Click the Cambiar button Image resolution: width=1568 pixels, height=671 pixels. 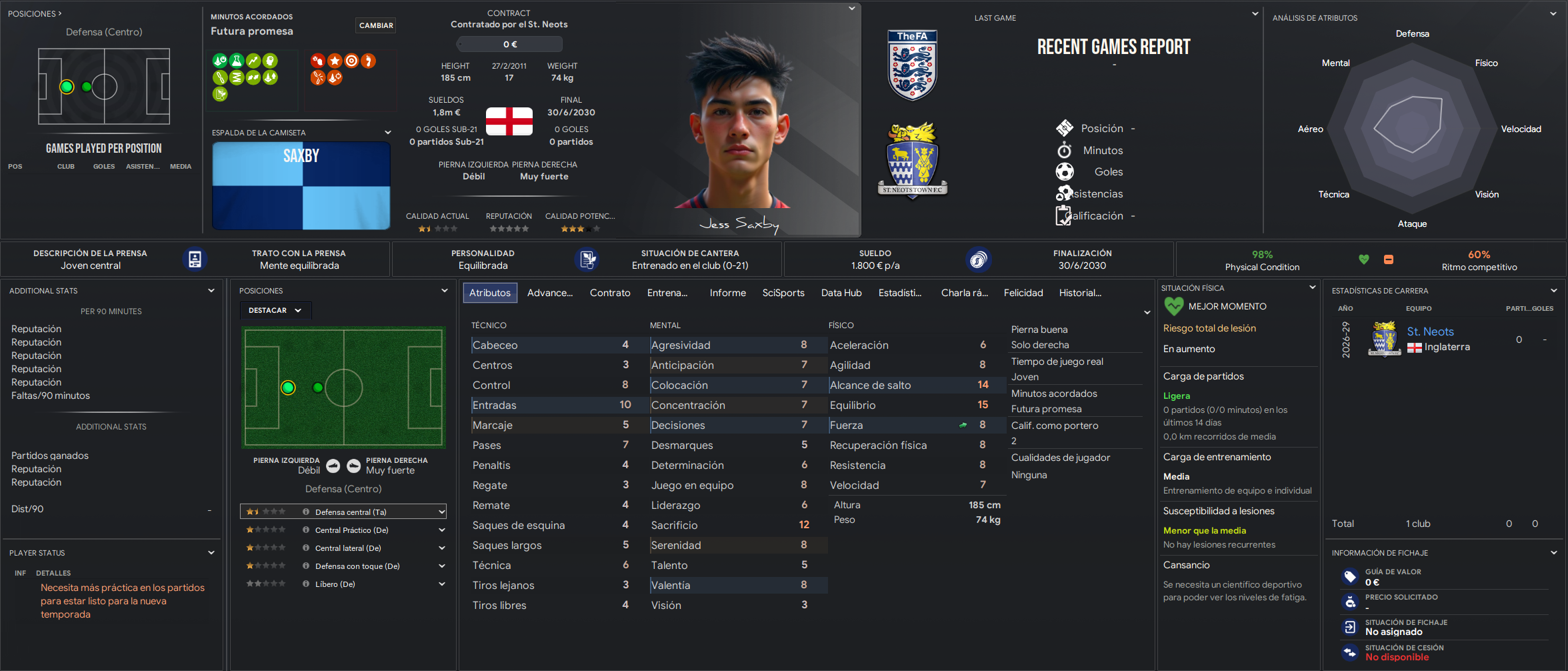tap(376, 25)
